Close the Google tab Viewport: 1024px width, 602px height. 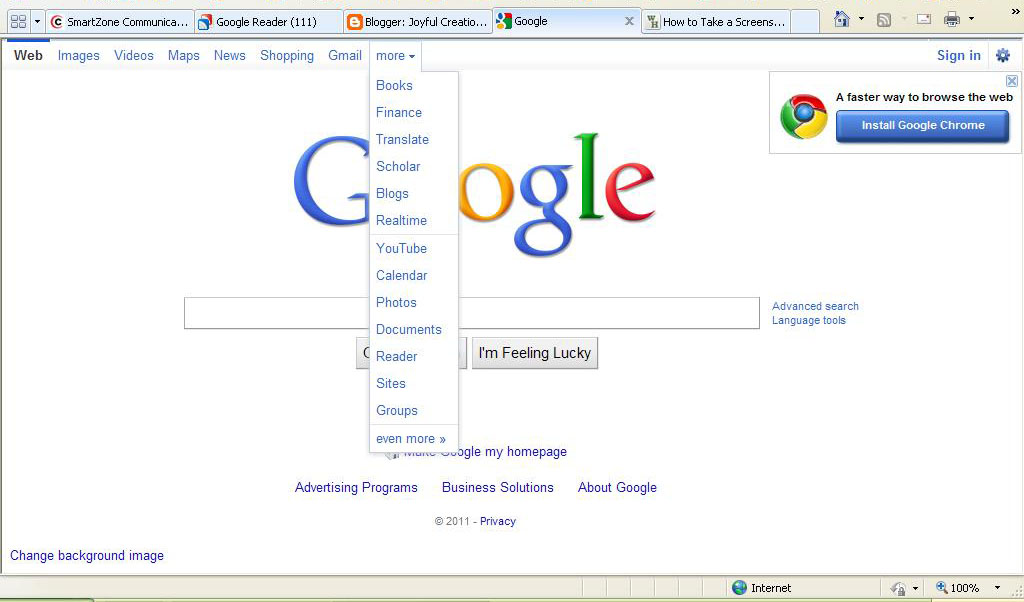pos(629,21)
